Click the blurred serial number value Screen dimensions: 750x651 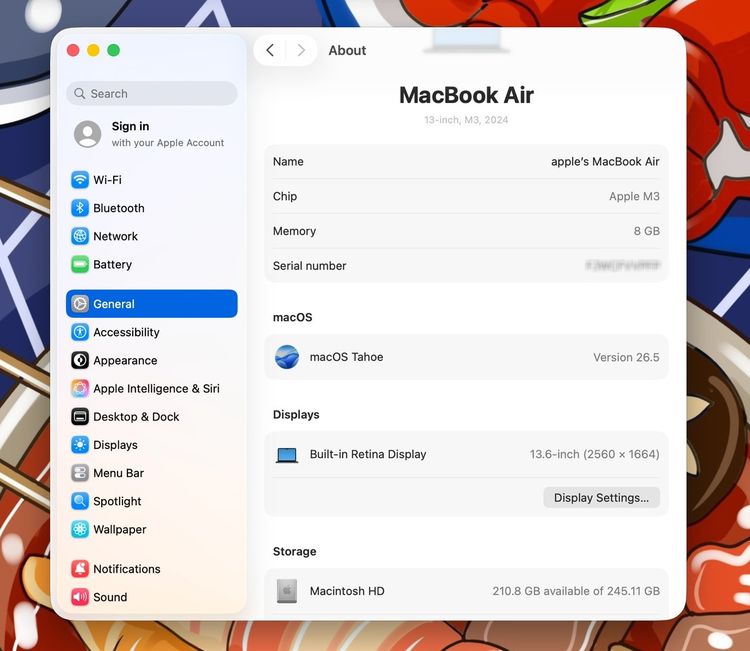pyautogui.click(x=623, y=265)
